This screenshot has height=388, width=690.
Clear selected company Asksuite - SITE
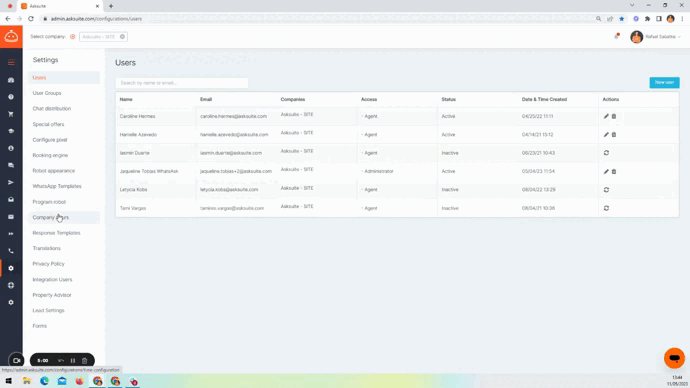[122, 37]
